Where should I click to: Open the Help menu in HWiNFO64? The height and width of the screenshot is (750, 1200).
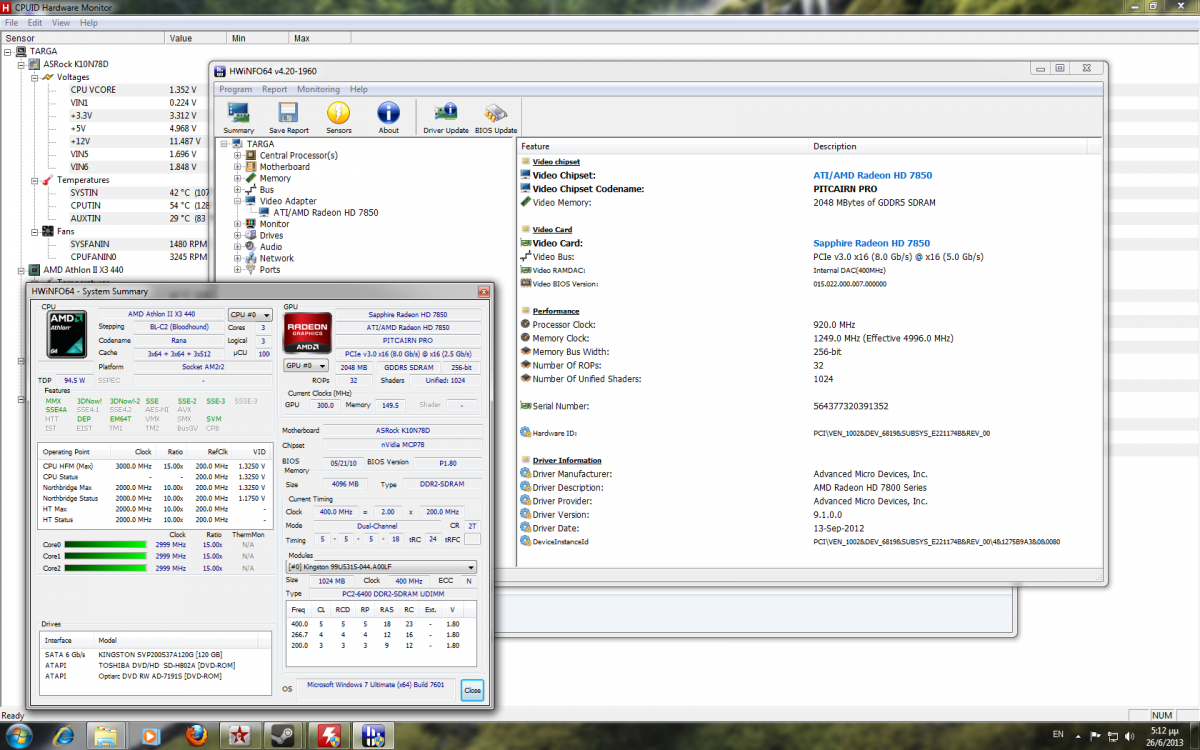358,89
